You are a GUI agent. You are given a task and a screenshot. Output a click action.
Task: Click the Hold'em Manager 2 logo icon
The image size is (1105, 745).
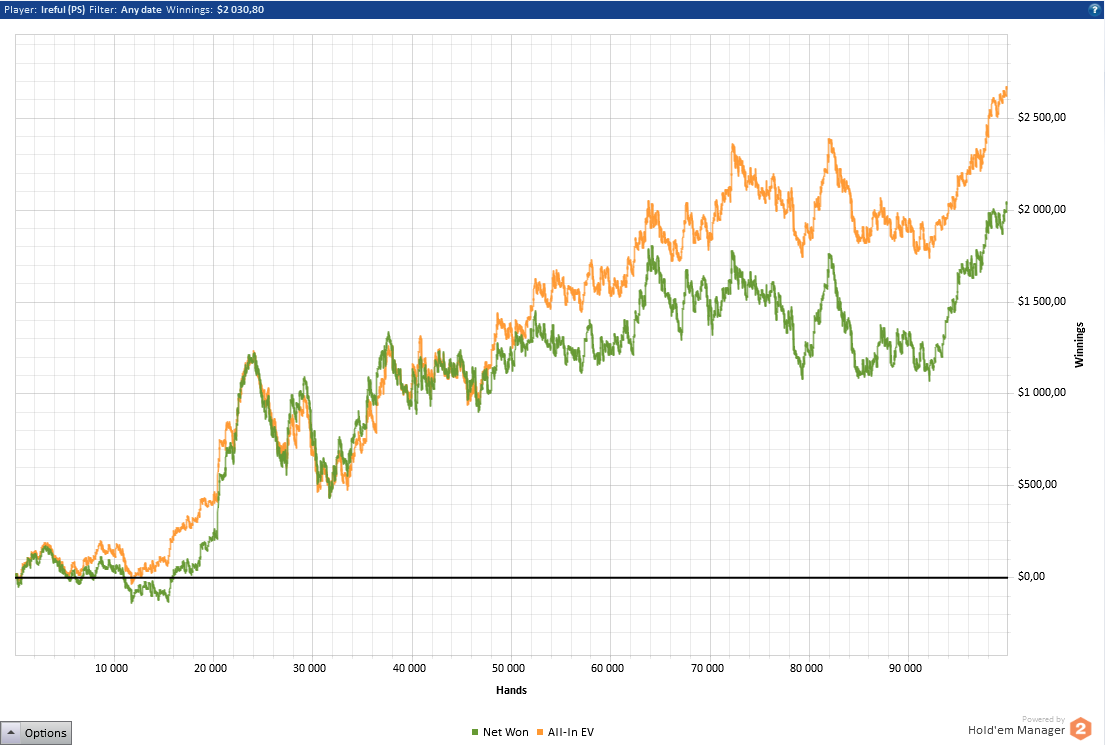[1081, 729]
